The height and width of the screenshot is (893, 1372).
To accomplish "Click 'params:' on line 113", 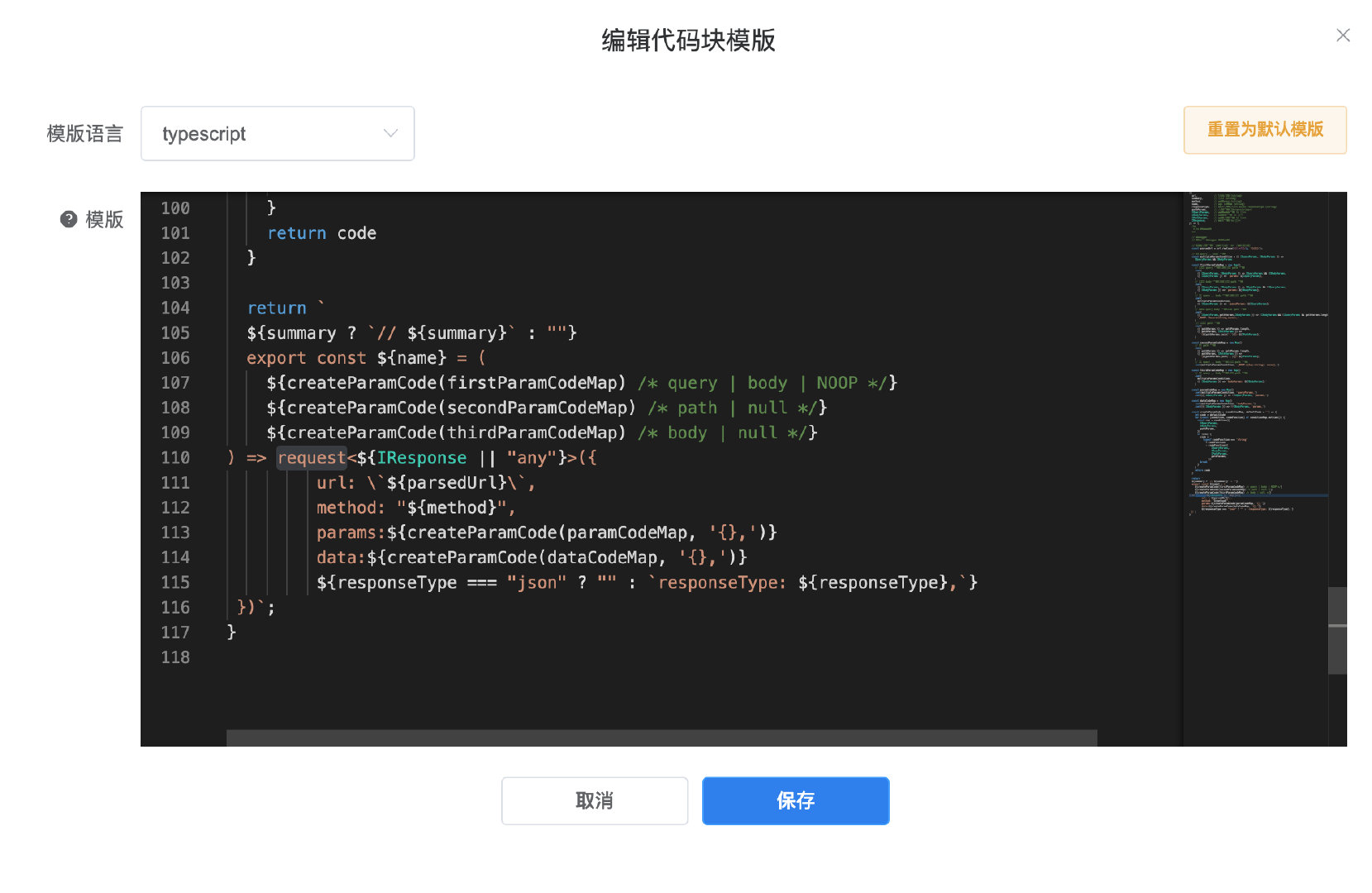I will (x=351, y=532).
